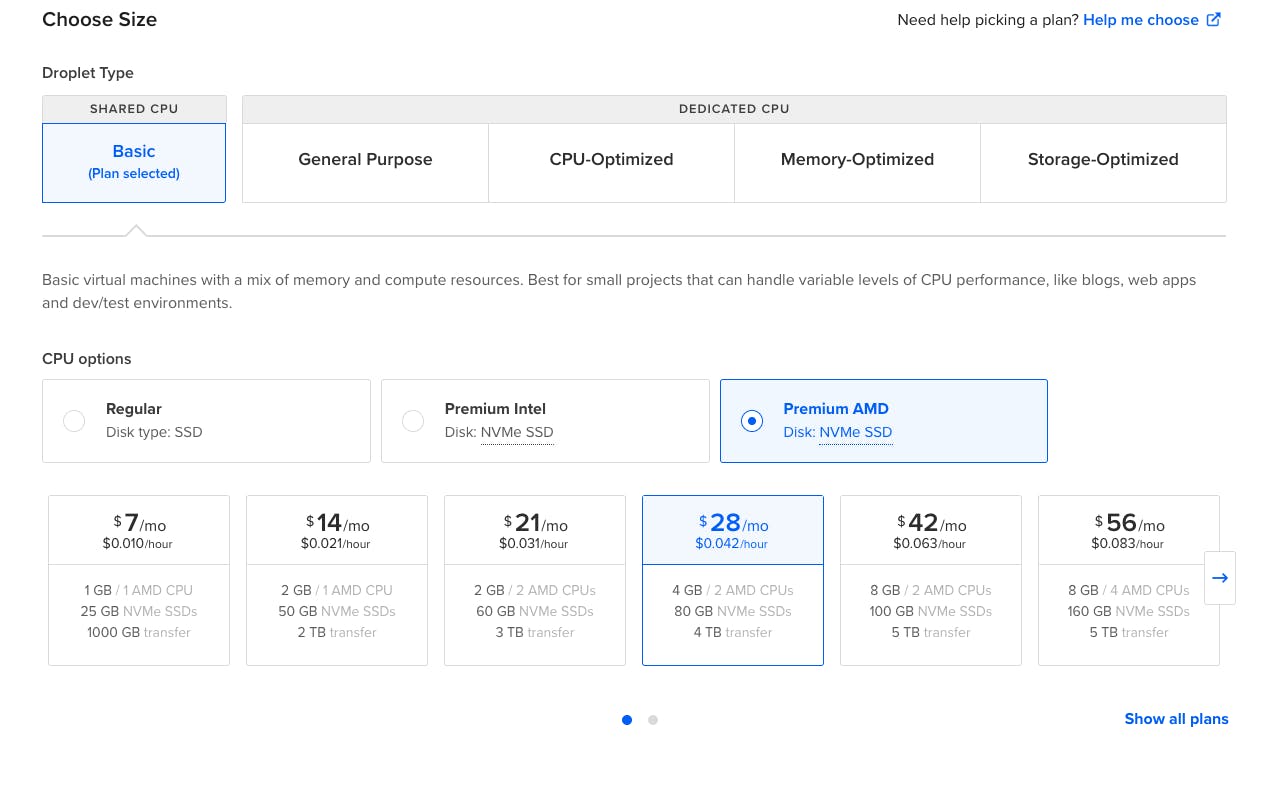The width and height of the screenshot is (1281, 785).
Task: Pick the $42/mo 8 GB plan
Action: (x=931, y=580)
